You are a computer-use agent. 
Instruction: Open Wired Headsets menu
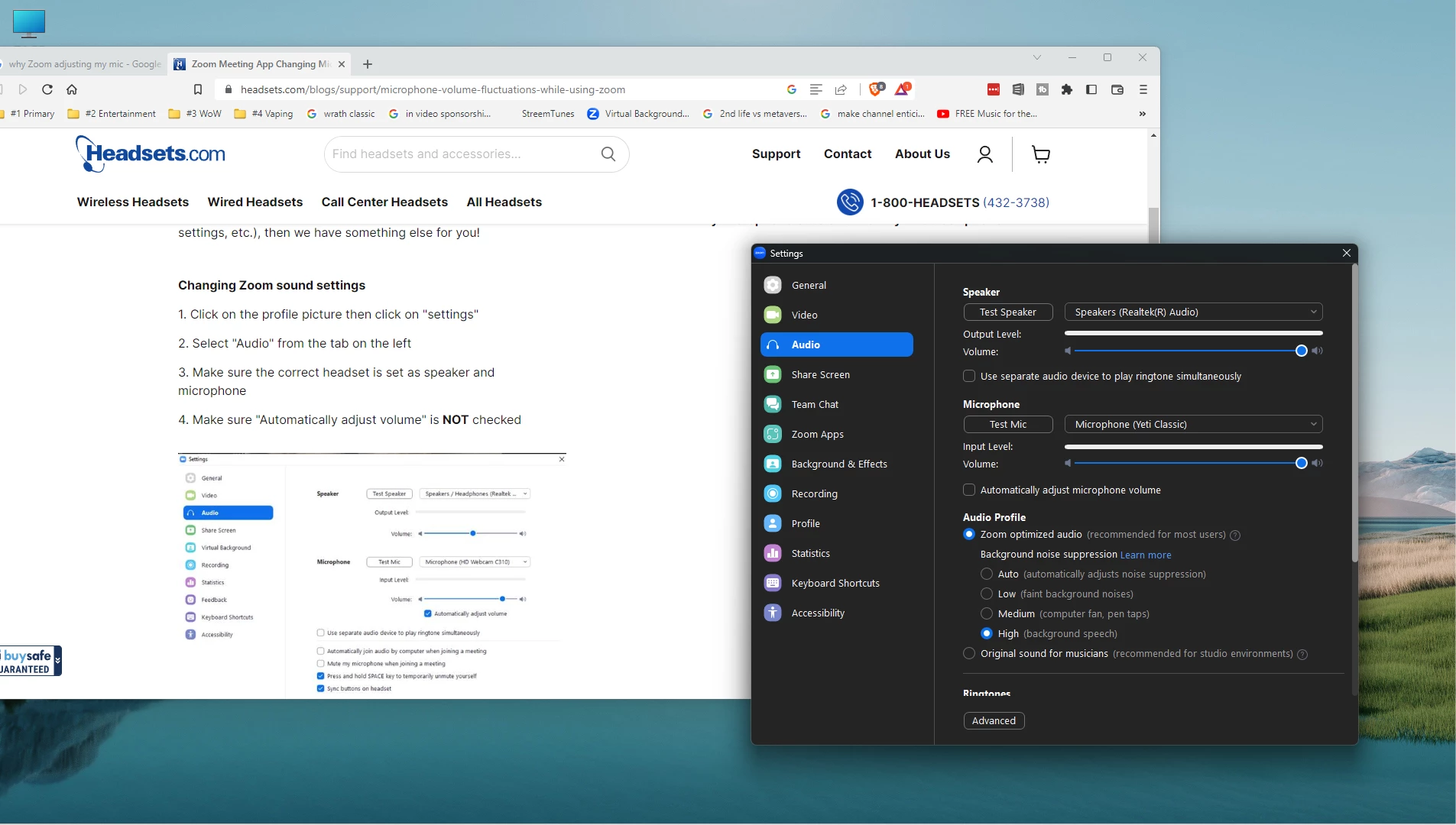pyautogui.click(x=255, y=202)
